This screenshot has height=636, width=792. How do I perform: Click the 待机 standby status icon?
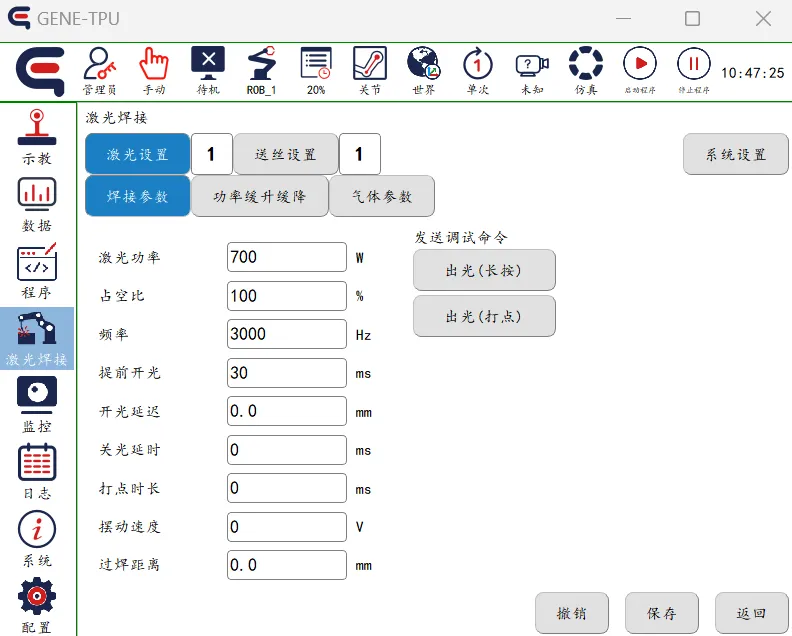pos(208,69)
